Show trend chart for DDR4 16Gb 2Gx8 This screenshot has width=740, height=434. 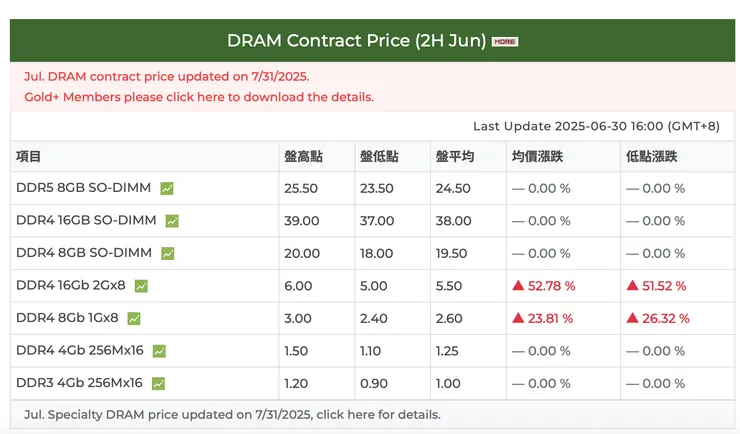[x=142, y=286]
